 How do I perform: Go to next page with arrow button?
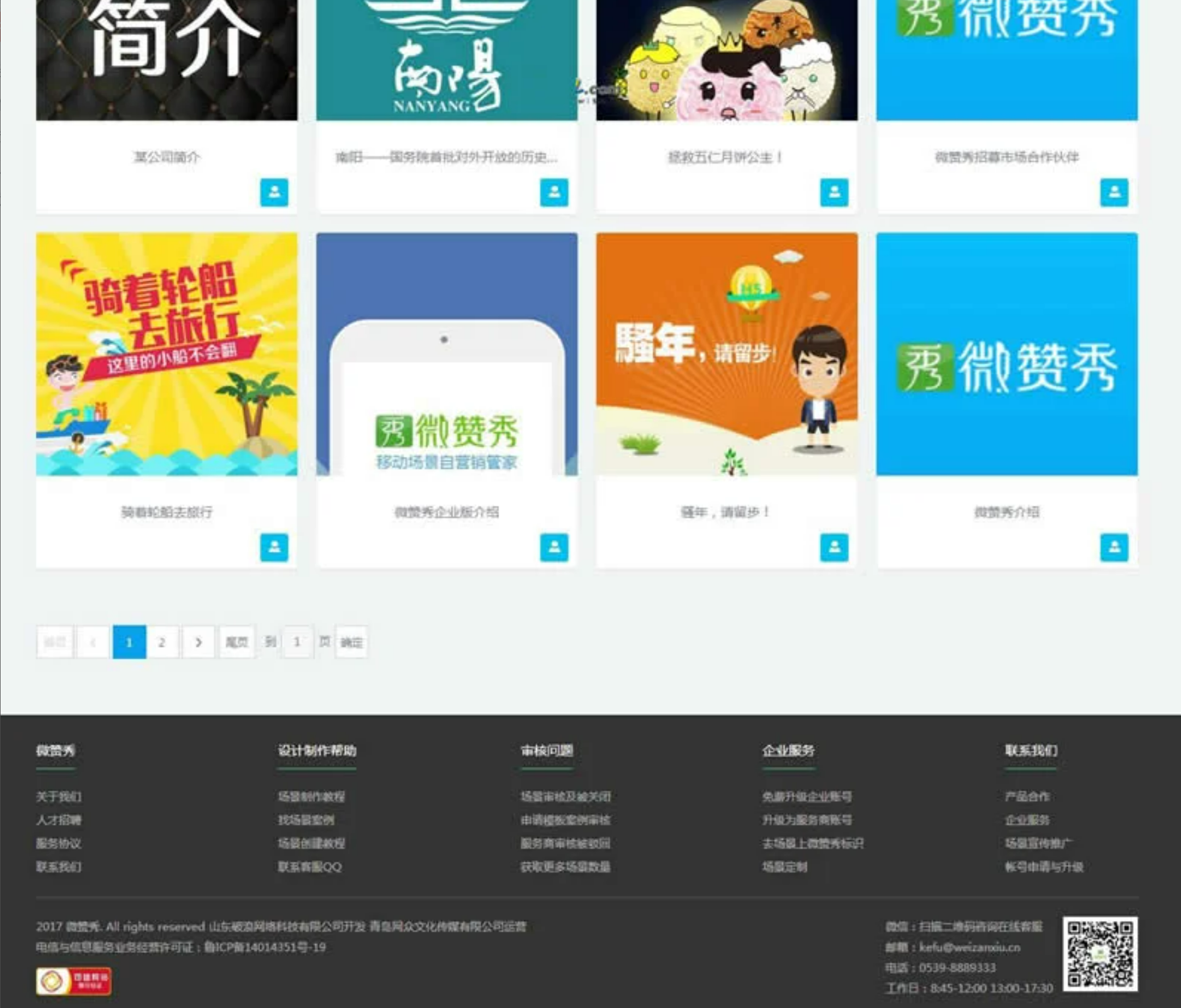[198, 643]
